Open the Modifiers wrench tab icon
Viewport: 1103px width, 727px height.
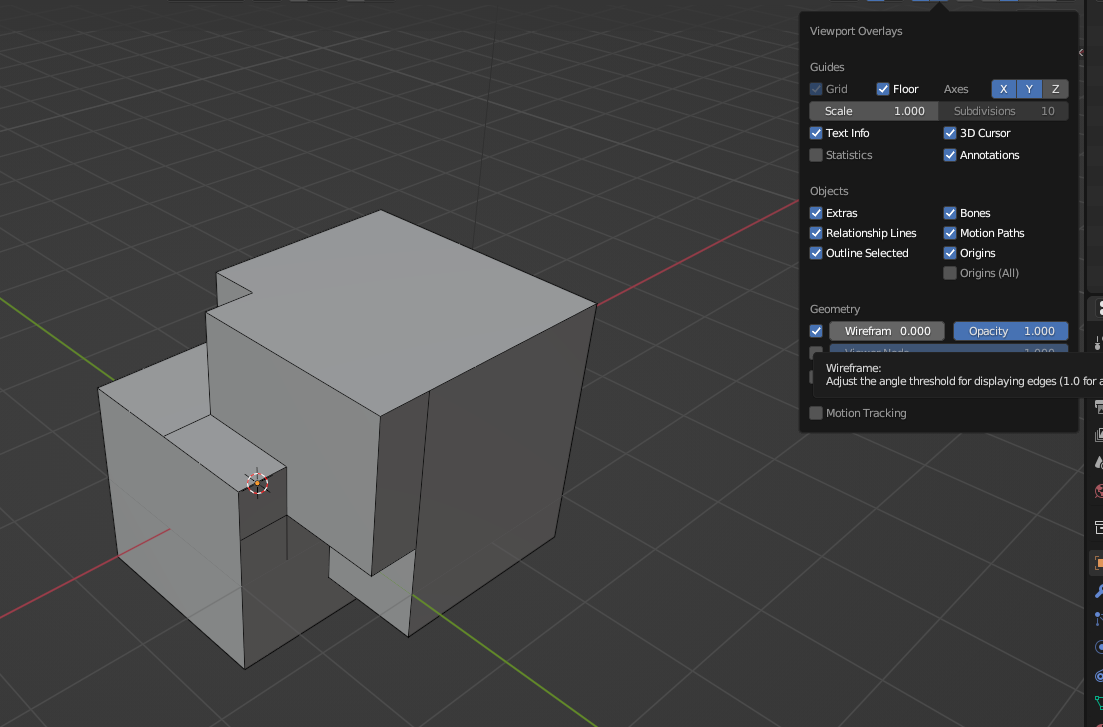tap(1097, 591)
